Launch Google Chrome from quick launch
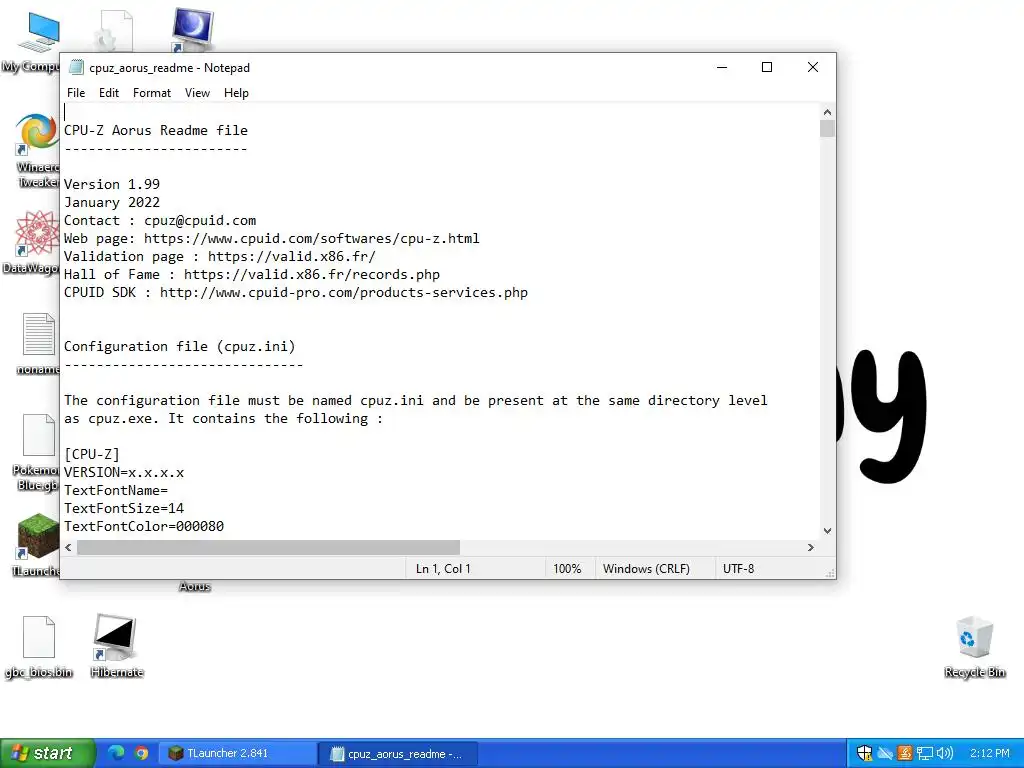The width and height of the screenshot is (1024, 768). (x=141, y=753)
